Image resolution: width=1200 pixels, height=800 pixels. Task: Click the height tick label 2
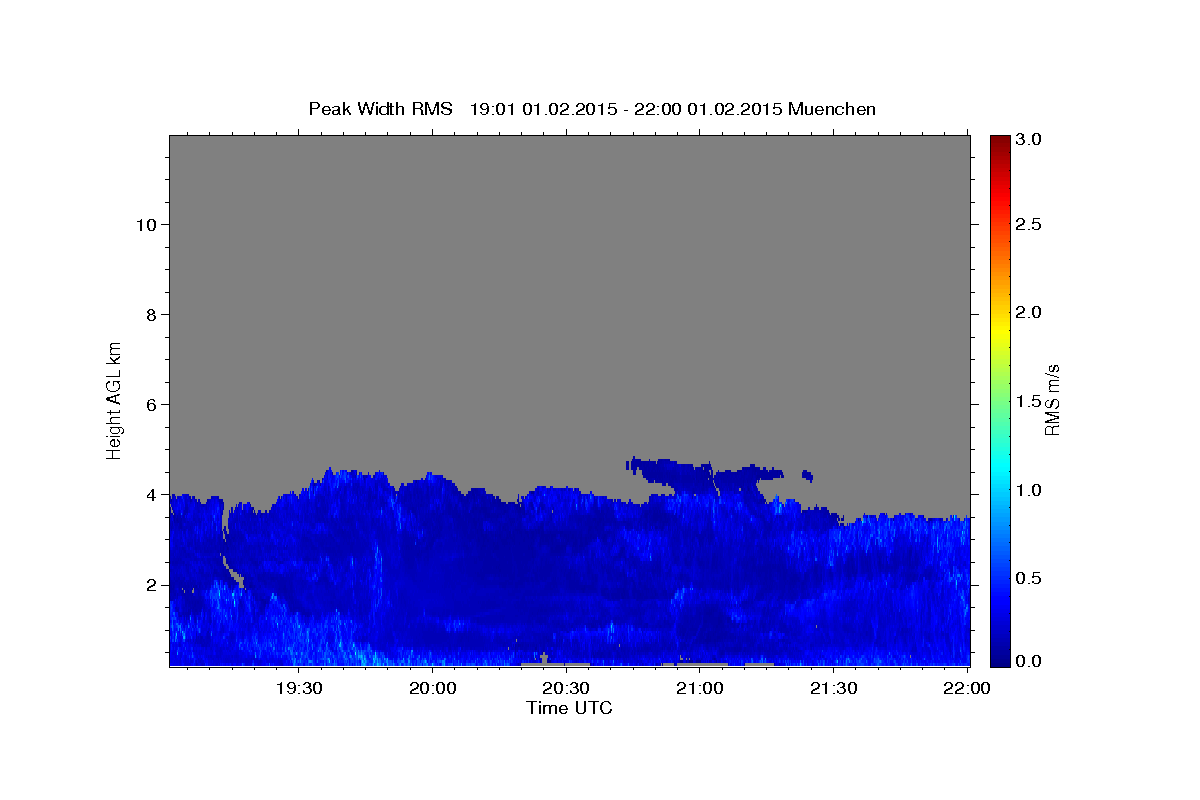[152, 585]
